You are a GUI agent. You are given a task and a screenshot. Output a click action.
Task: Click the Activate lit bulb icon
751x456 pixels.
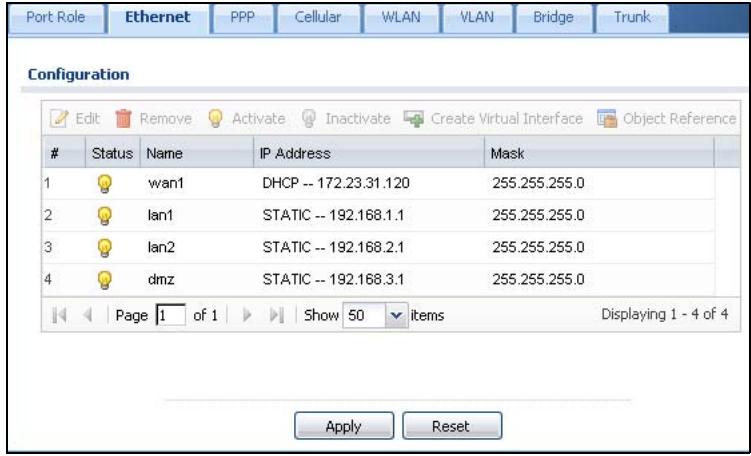click(216, 118)
